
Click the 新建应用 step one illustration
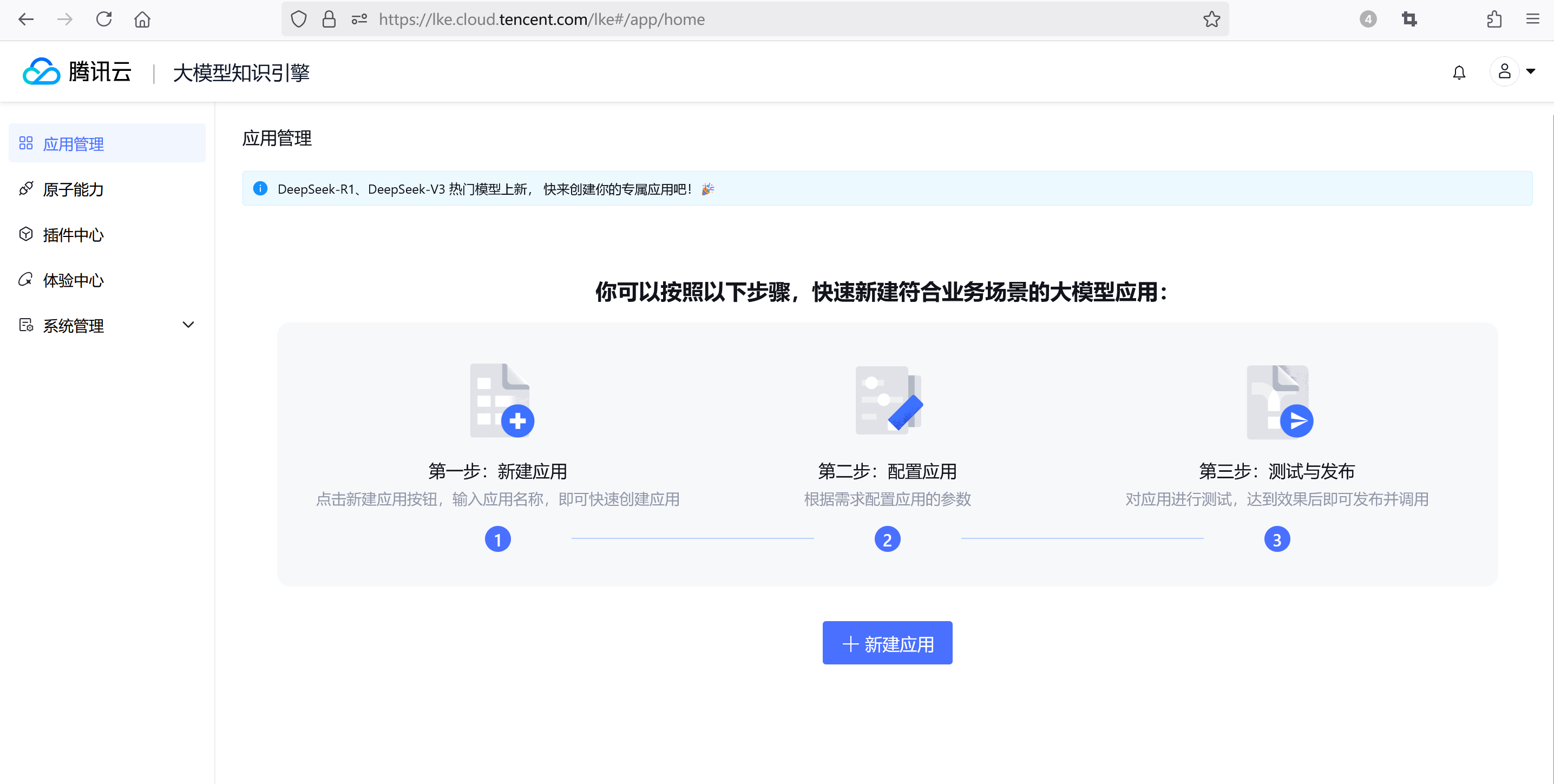pyautogui.click(x=501, y=400)
